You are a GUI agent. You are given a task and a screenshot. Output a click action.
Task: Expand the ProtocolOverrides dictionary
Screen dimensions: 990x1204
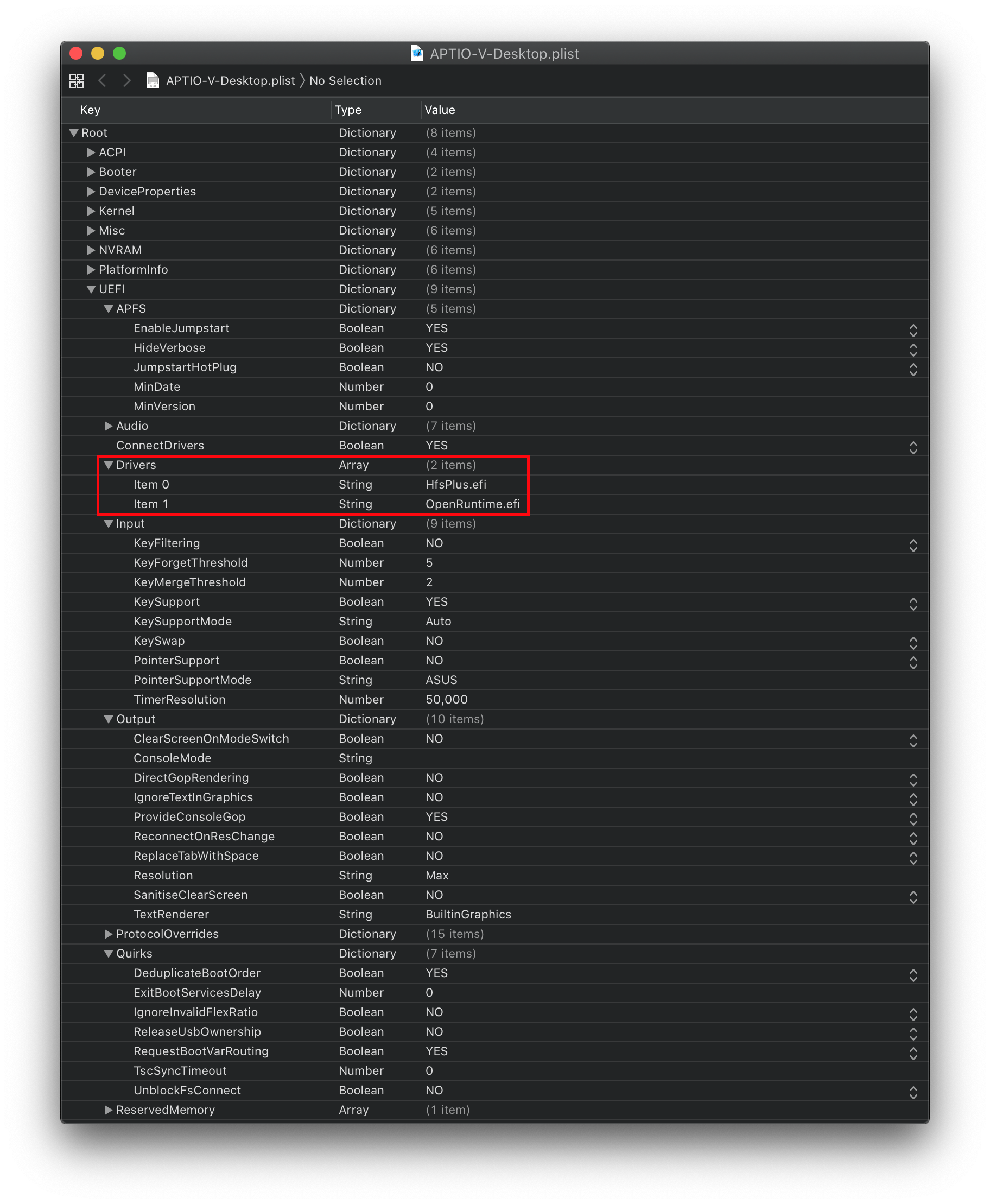109,934
